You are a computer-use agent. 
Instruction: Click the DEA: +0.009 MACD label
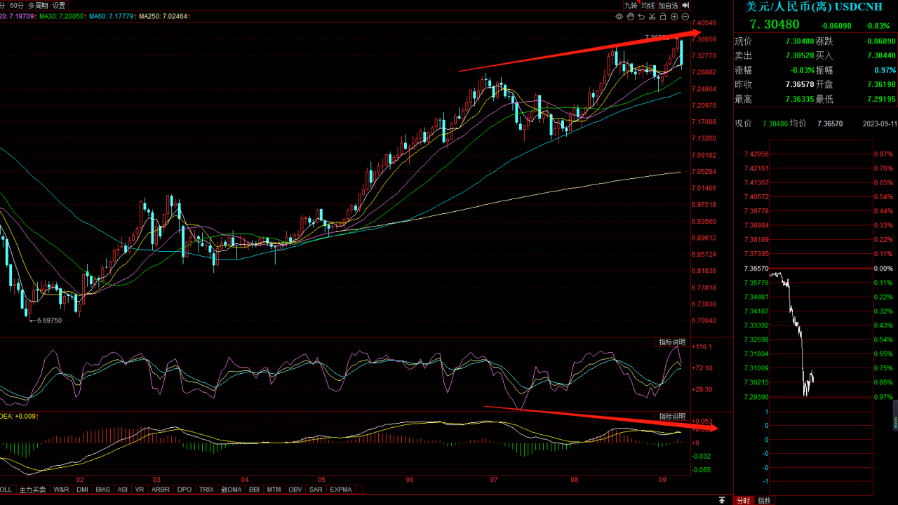click(x=19, y=416)
